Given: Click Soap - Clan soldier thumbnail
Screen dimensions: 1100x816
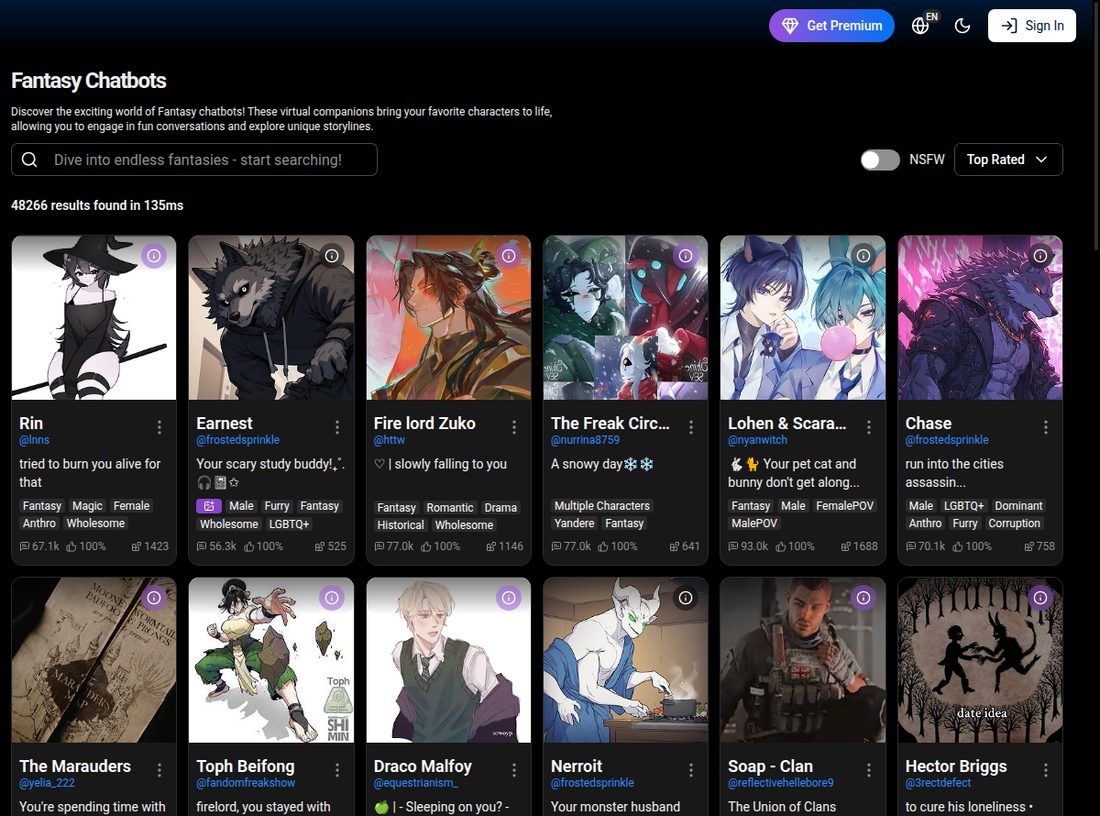Looking at the screenshot, I should pos(803,660).
